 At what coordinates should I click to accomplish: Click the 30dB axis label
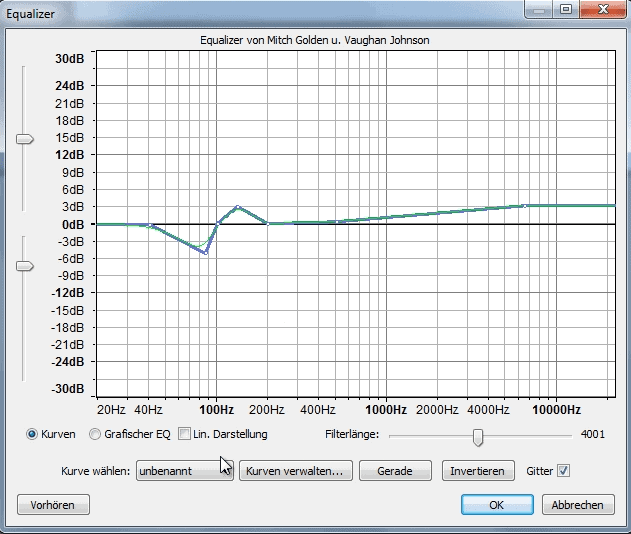70,59
